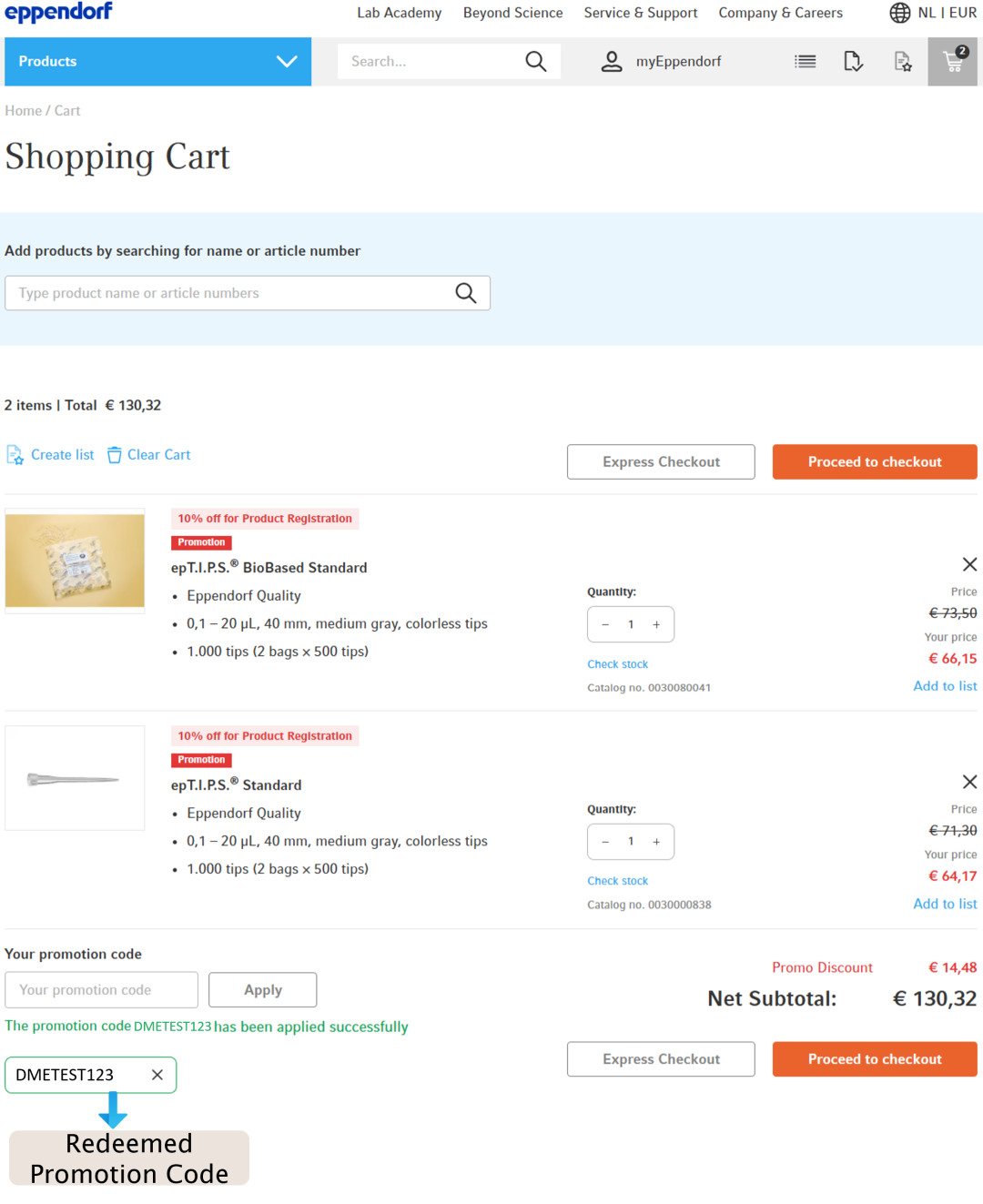Increase quantity of epT.I.P.S. Standard

point(656,842)
